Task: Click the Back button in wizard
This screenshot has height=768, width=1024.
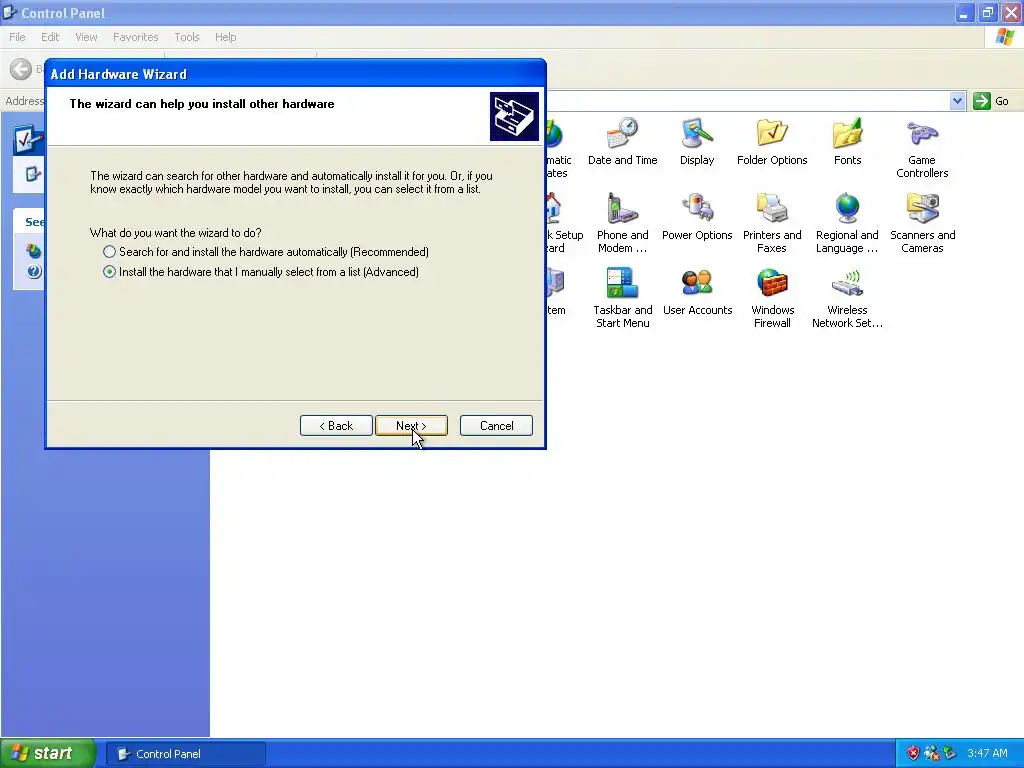Action: 336,426
